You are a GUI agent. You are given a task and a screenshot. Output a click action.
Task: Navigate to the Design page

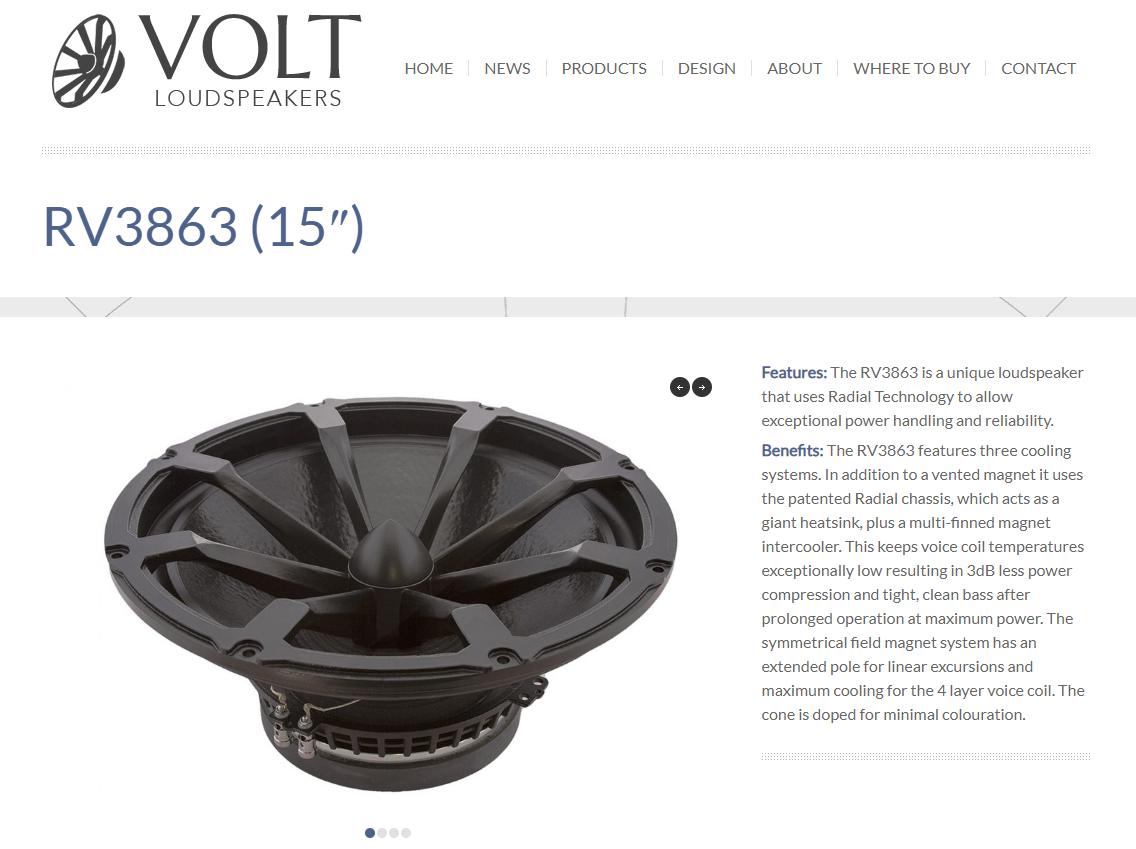[x=706, y=69]
